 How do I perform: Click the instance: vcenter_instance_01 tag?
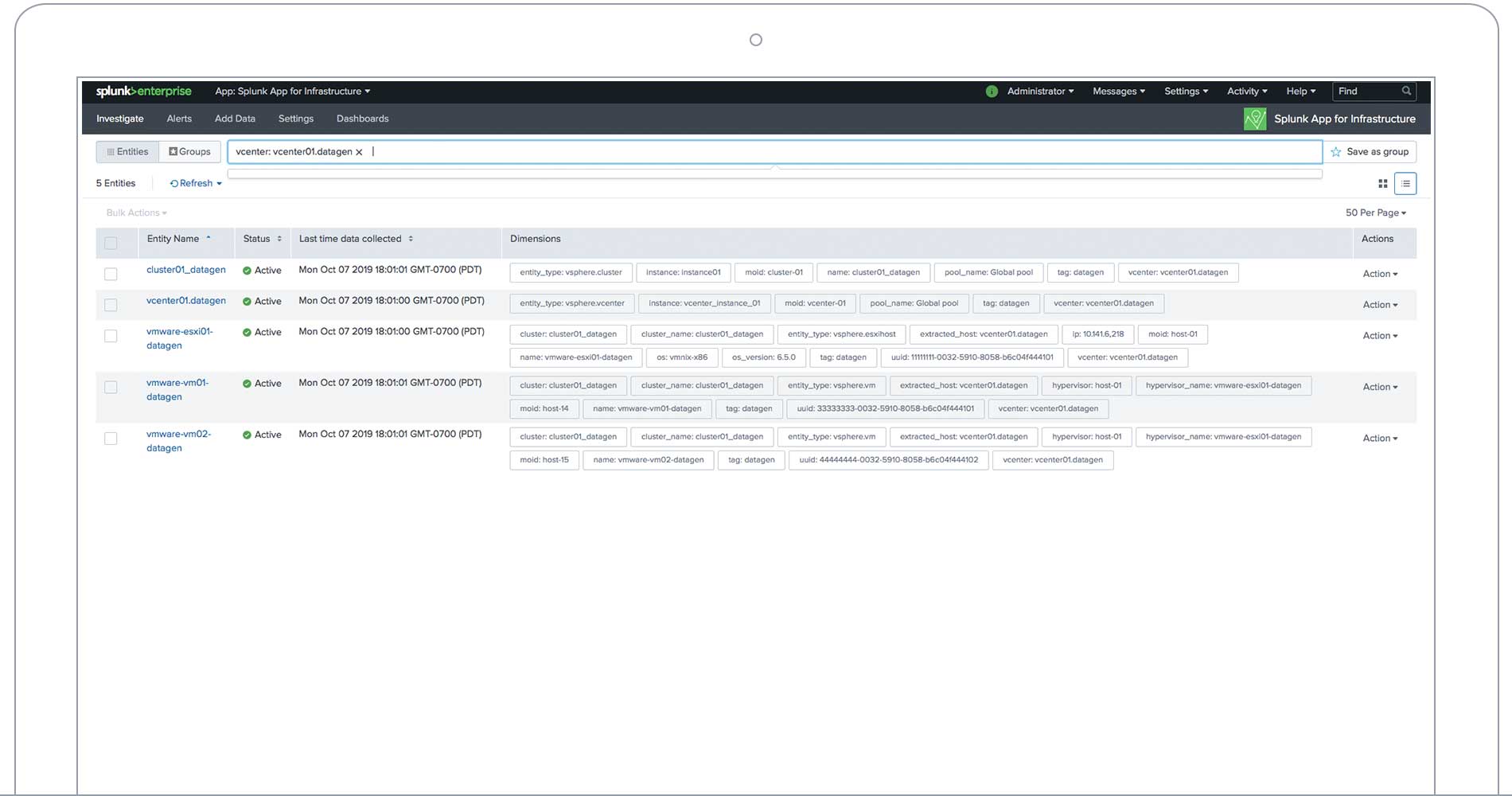click(704, 303)
